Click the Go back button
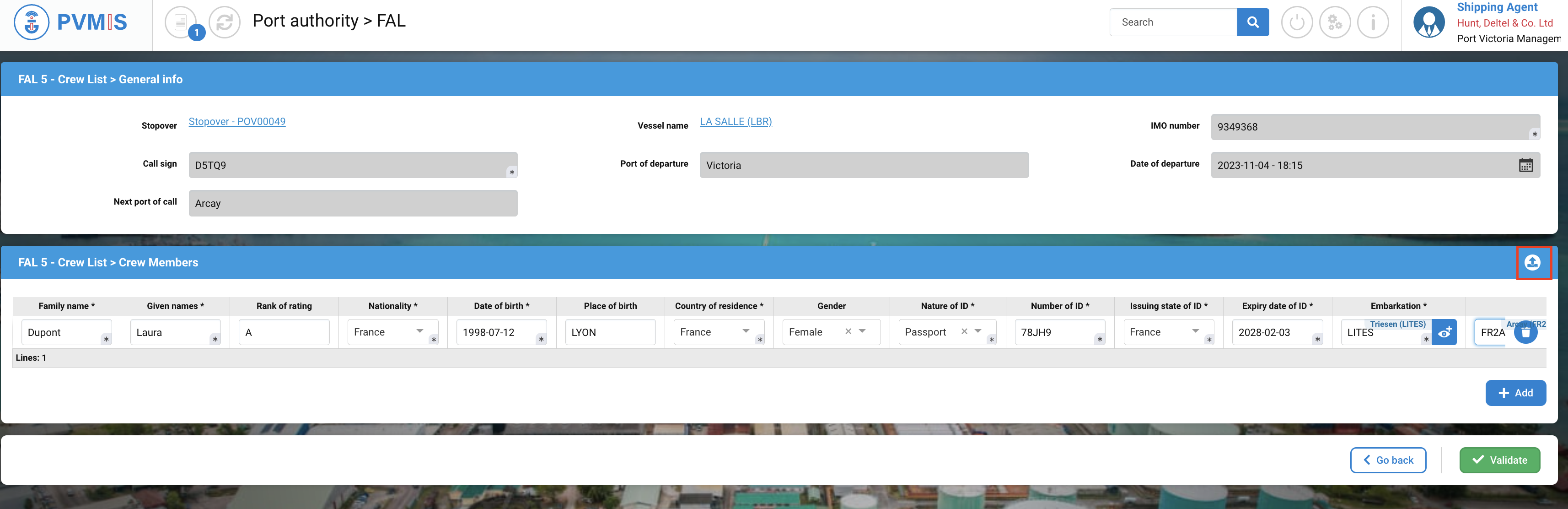The width and height of the screenshot is (1568, 509). [1387, 460]
